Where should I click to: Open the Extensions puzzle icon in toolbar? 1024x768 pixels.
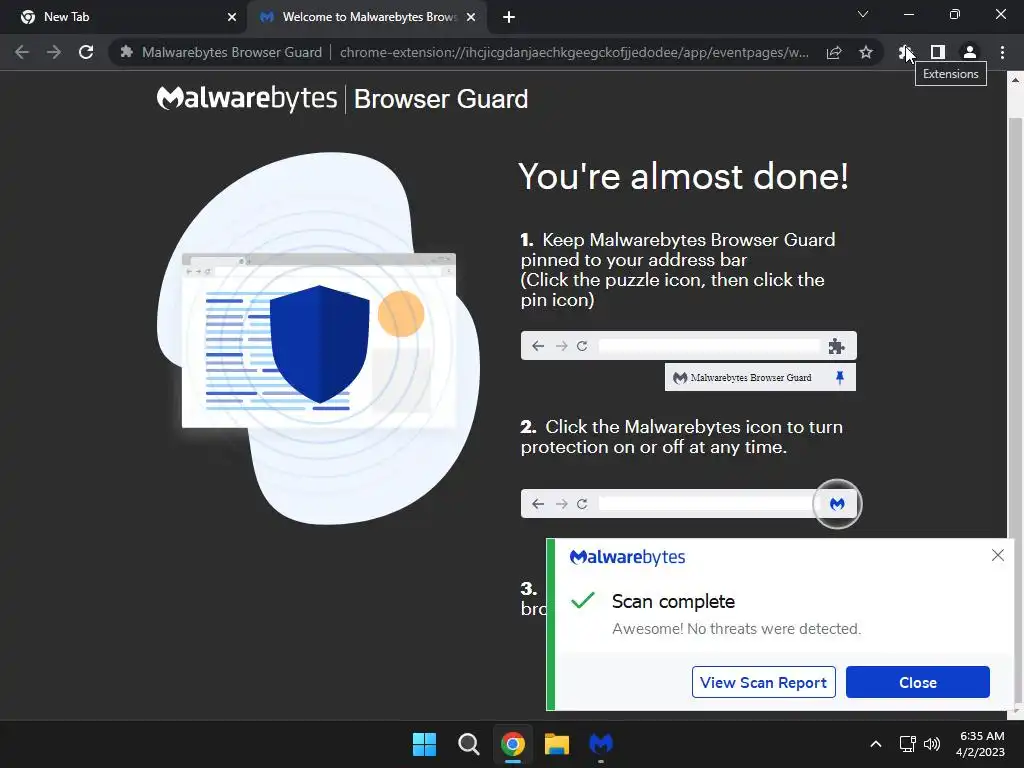[904, 52]
